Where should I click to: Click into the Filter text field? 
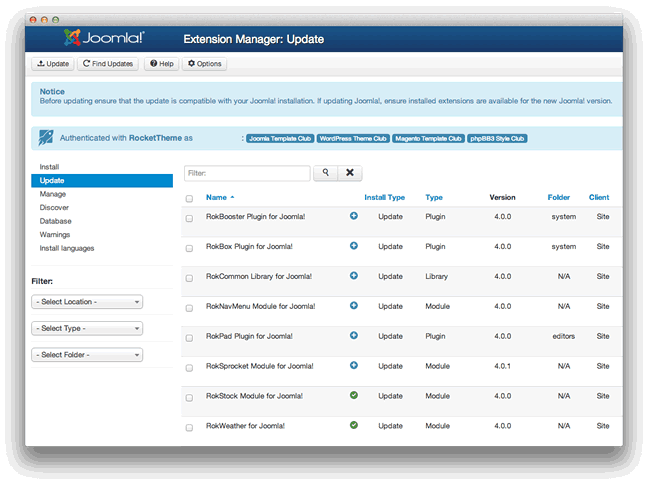click(x=247, y=173)
